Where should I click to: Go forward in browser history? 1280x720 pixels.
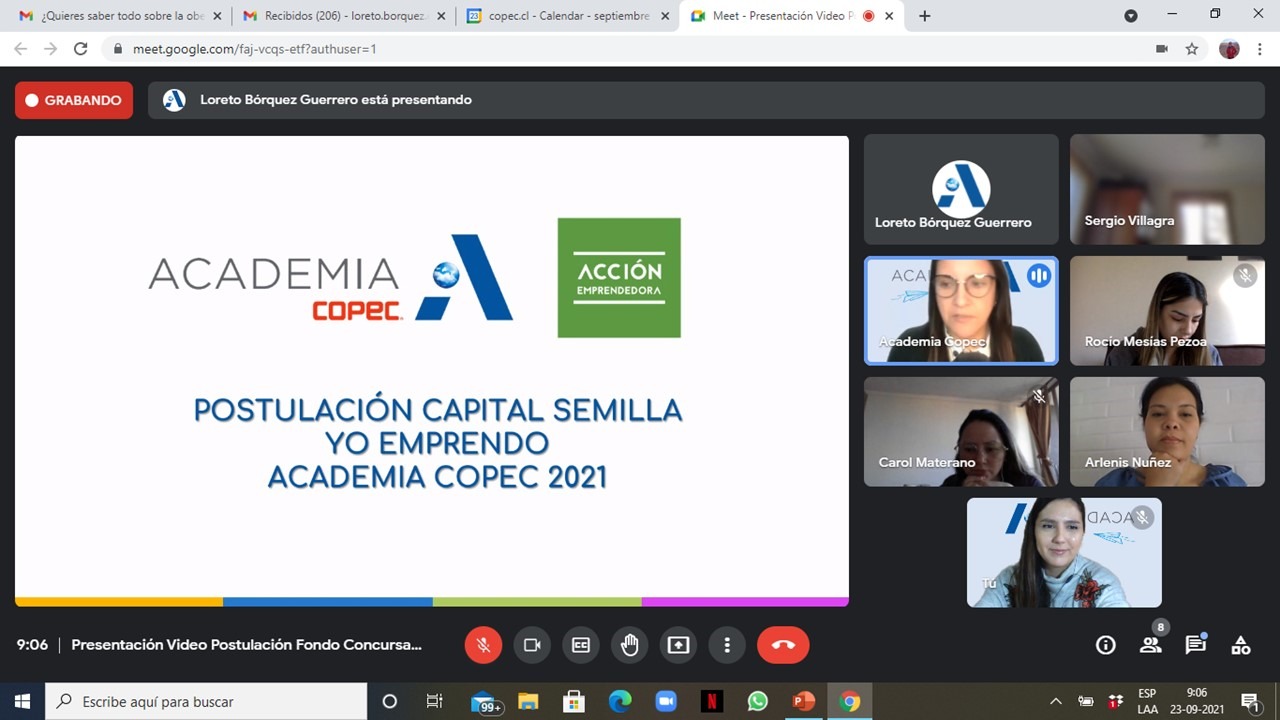(x=50, y=48)
